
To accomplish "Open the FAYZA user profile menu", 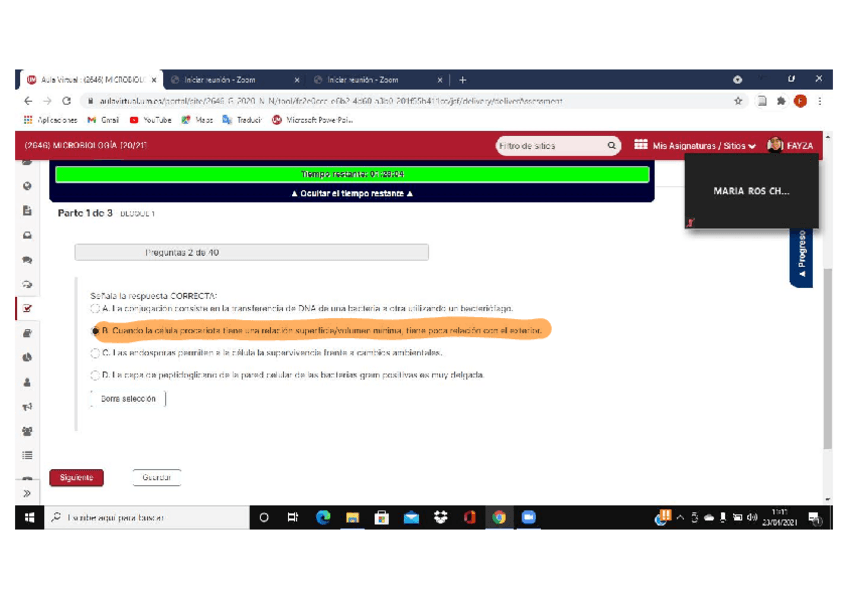I will coord(790,145).
